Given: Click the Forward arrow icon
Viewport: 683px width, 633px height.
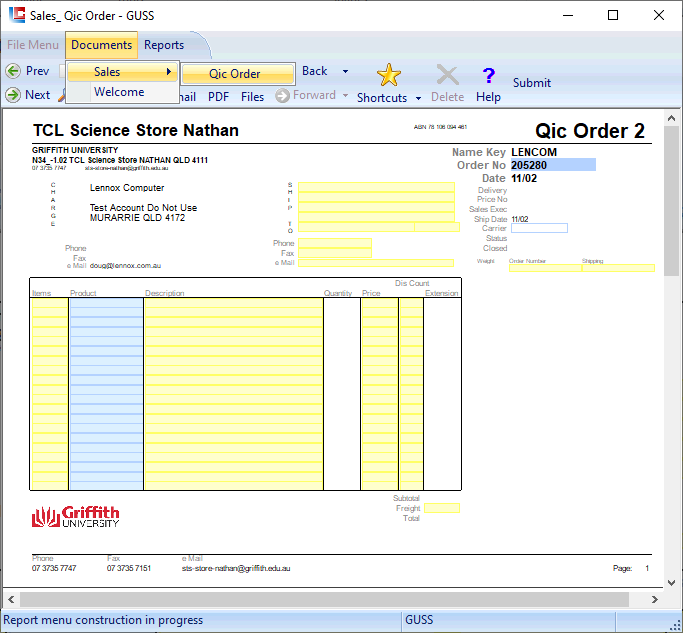Looking at the screenshot, I should pos(282,95).
